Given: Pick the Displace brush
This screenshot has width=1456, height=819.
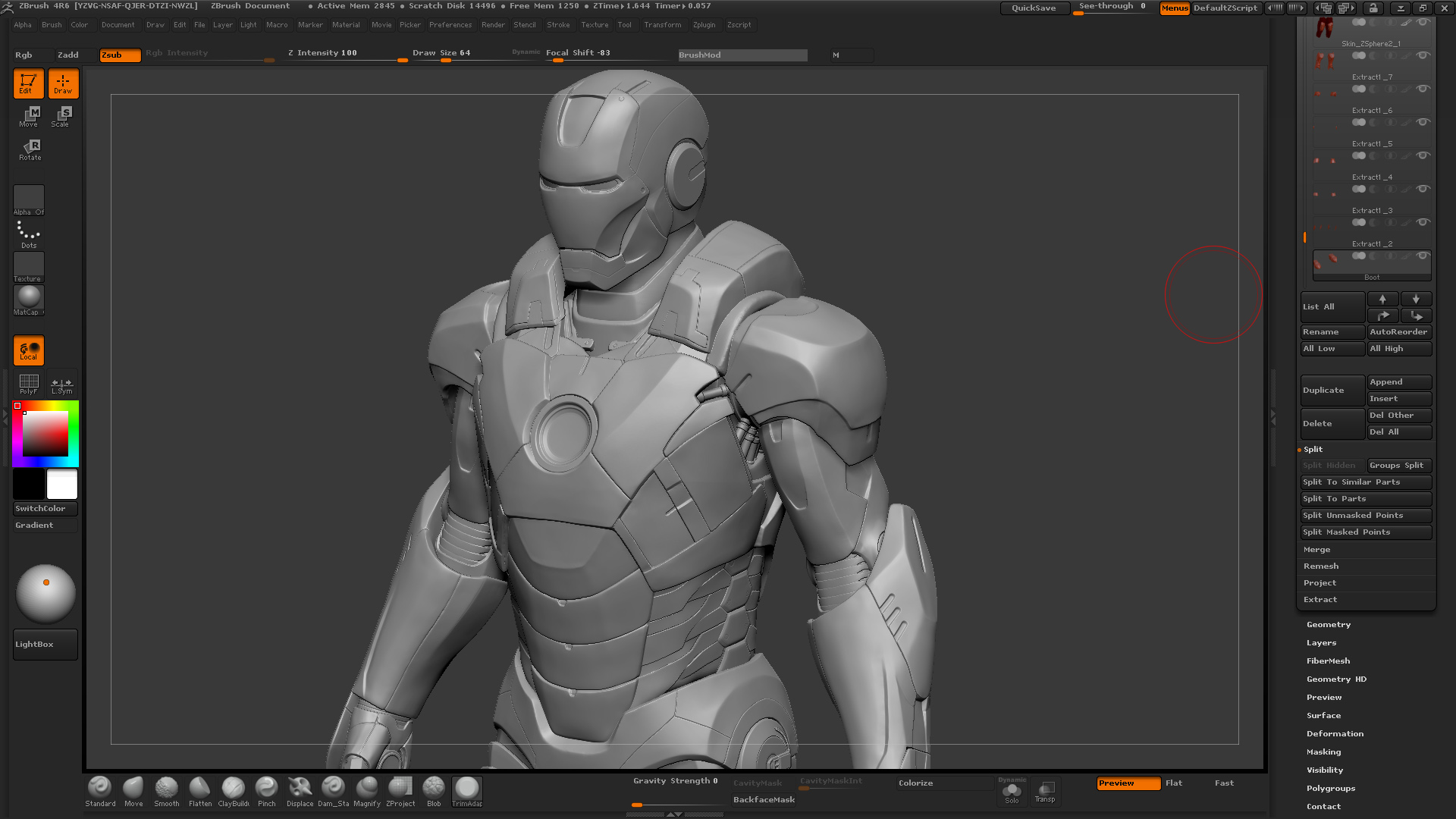Looking at the screenshot, I should click(300, 792).
